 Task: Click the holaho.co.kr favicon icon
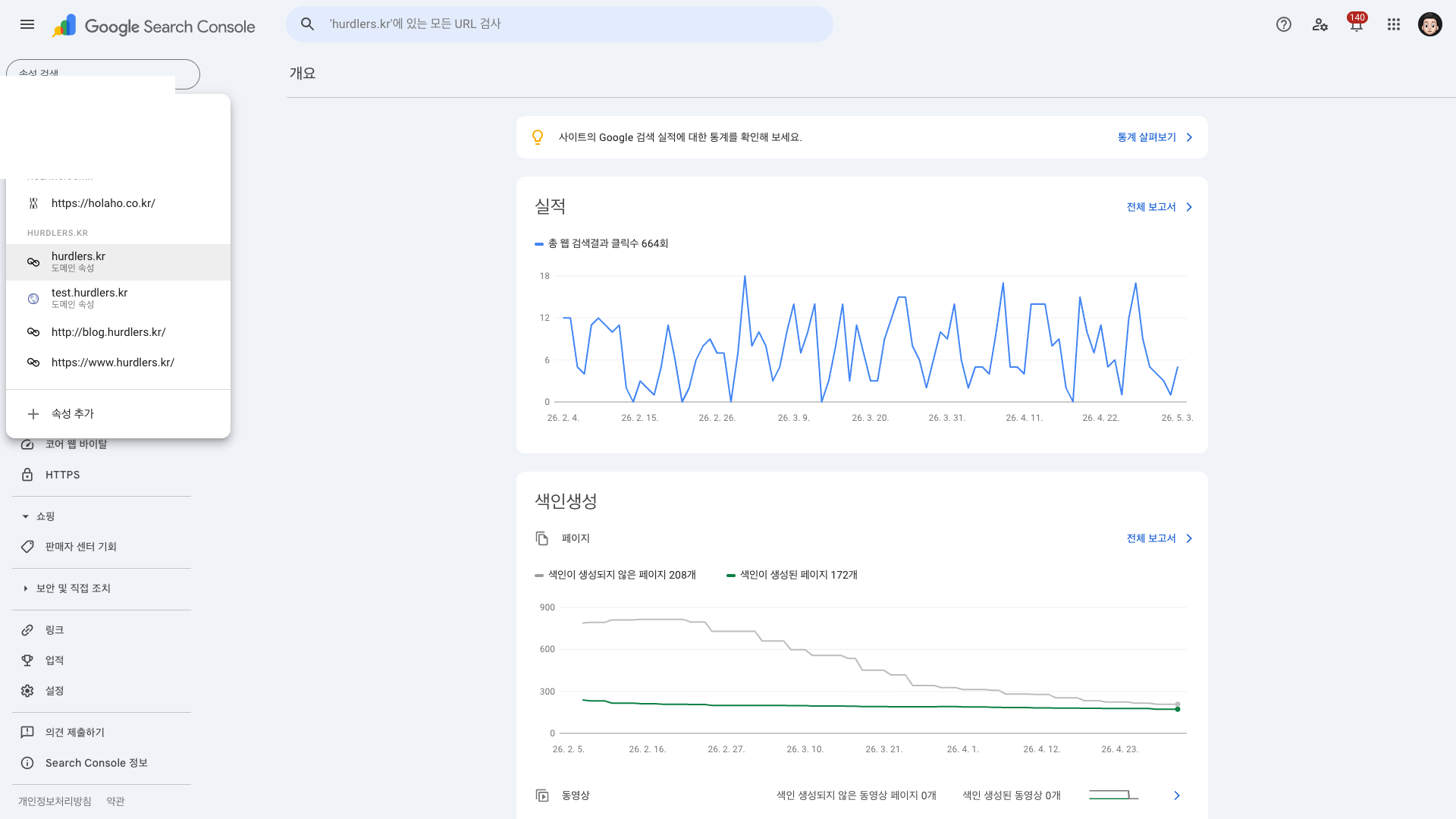[33, 203]
